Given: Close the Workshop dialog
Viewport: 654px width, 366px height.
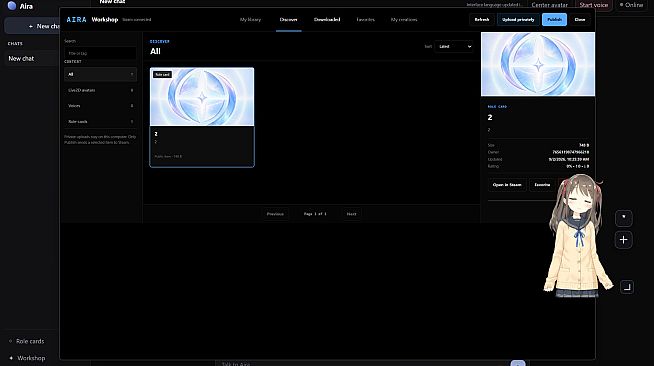Looking at the screenshot, I should coord(580,20).
